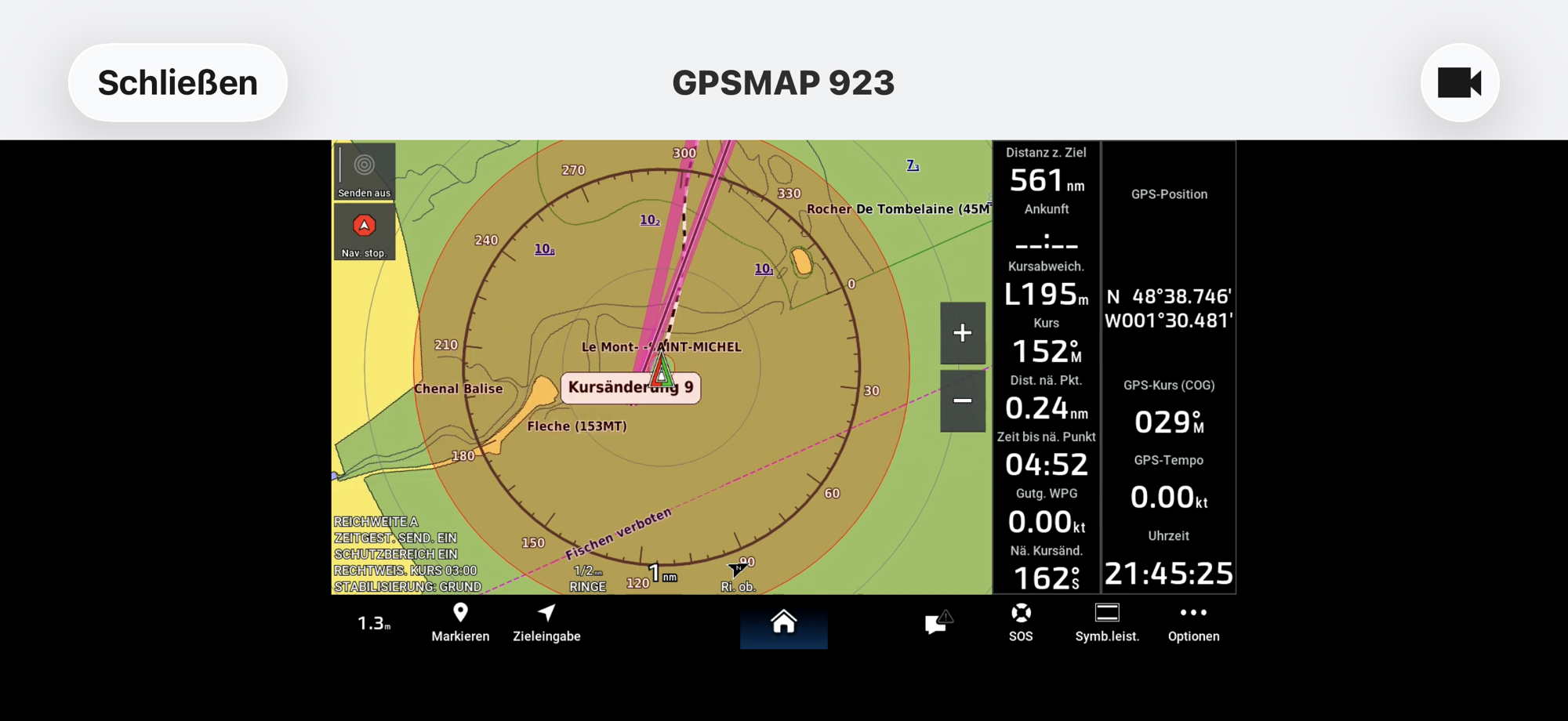This screenshot has height=721, width=1568.
Task: Select the Distanz z. Ziel 561 nm field
Action: pyautogui.click(x=1047, y=170)
